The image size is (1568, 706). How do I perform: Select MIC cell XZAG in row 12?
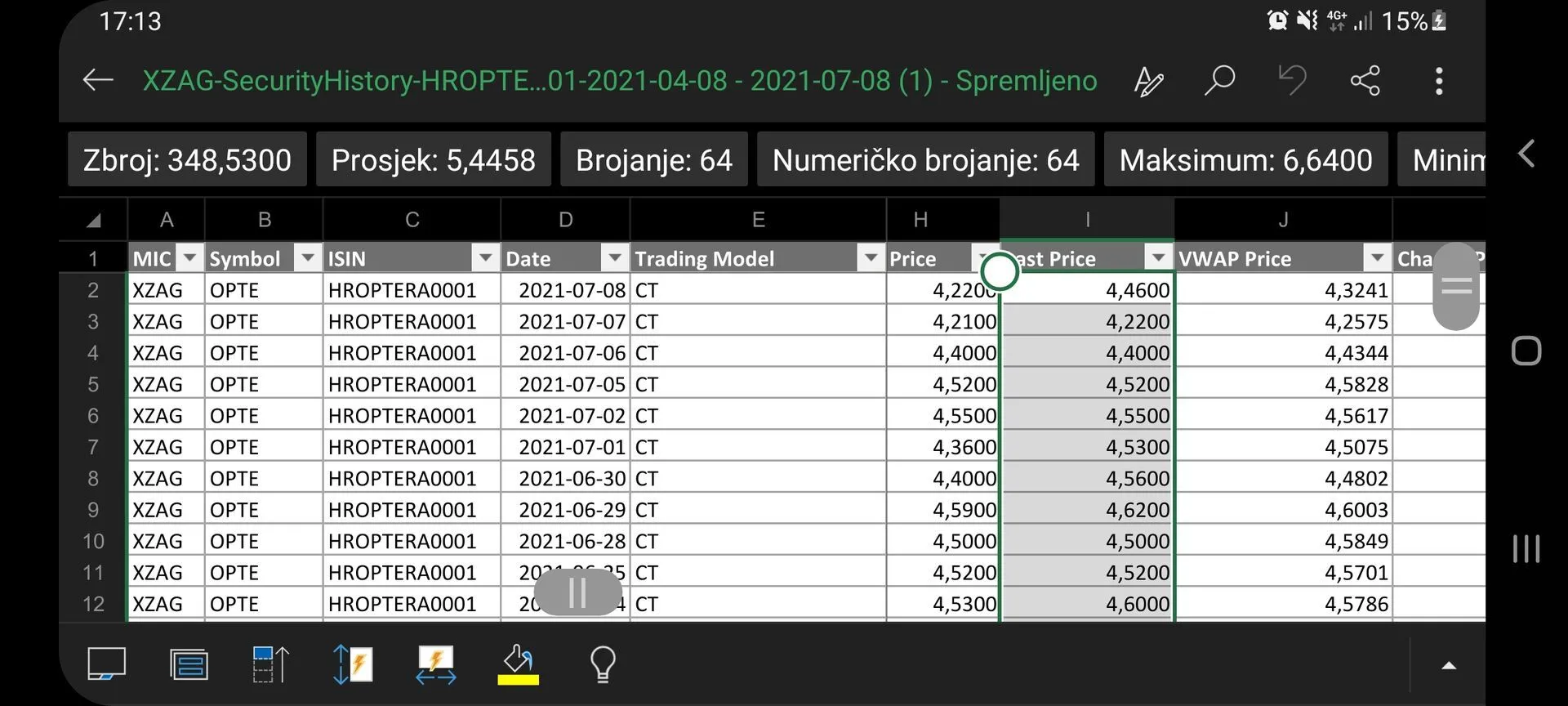(167, 604)
